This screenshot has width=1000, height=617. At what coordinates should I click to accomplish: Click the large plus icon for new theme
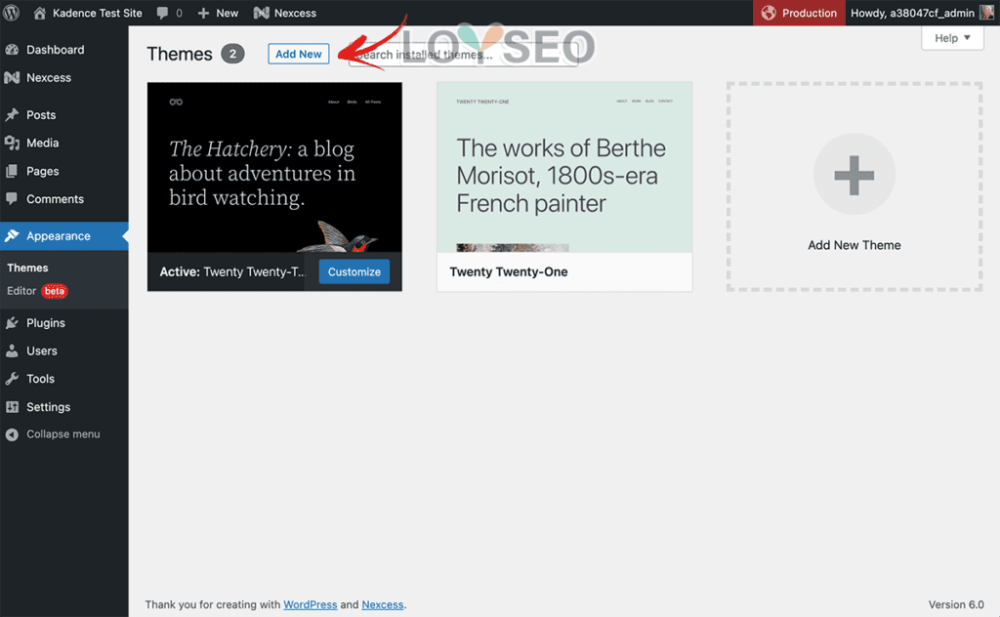click(x=854, y=174)
